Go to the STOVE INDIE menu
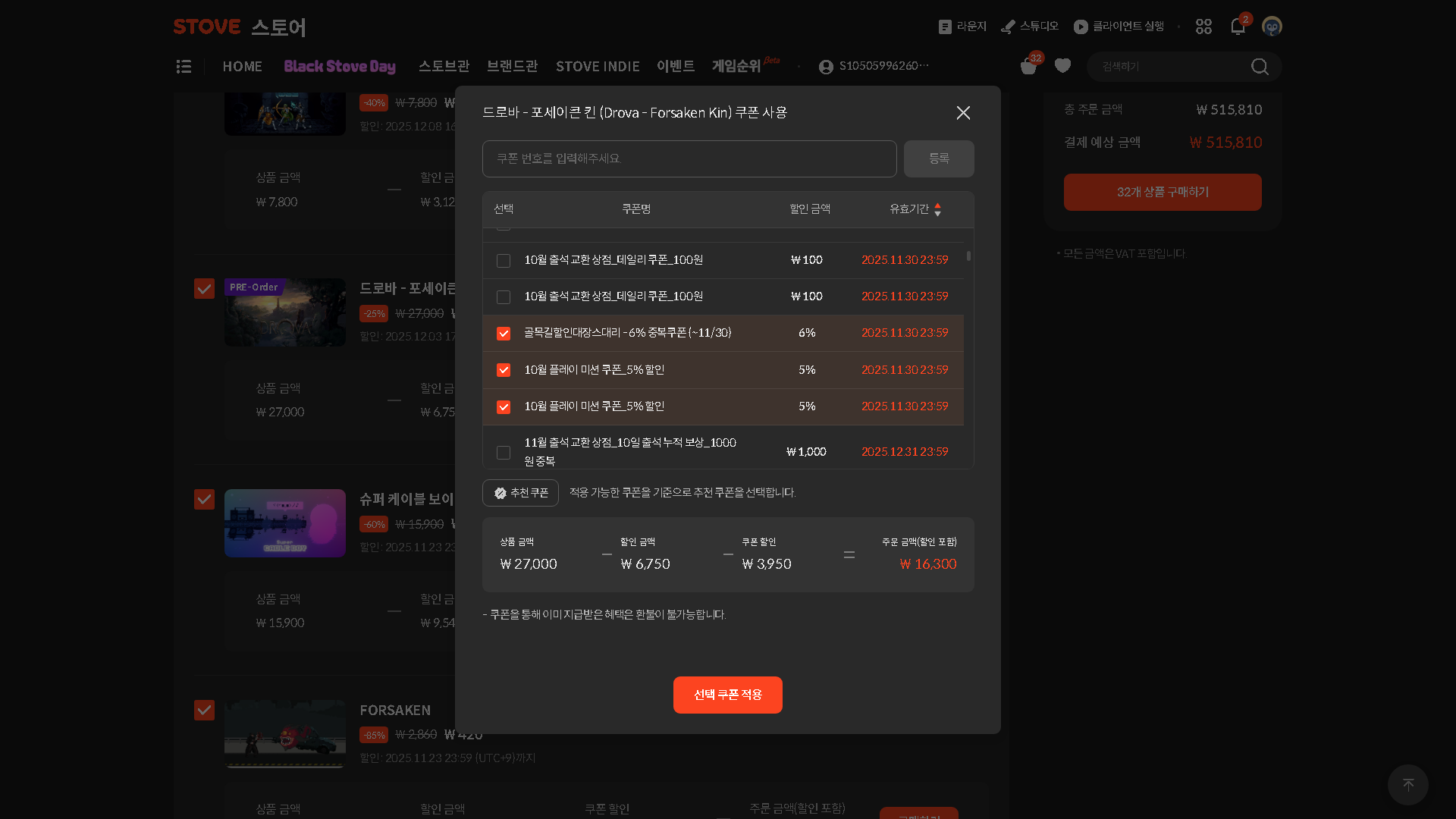 click(x=598, y=67)
